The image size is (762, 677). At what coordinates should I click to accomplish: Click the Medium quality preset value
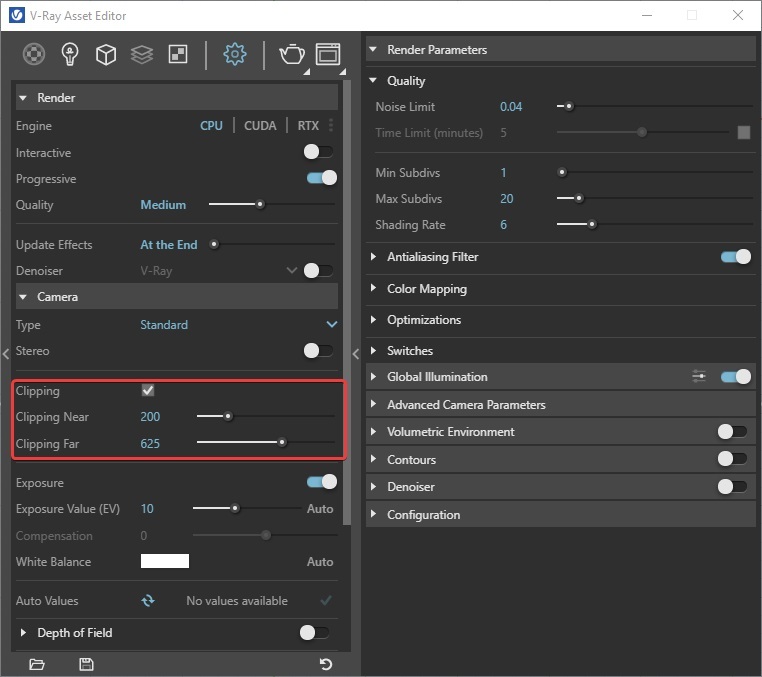163,205
